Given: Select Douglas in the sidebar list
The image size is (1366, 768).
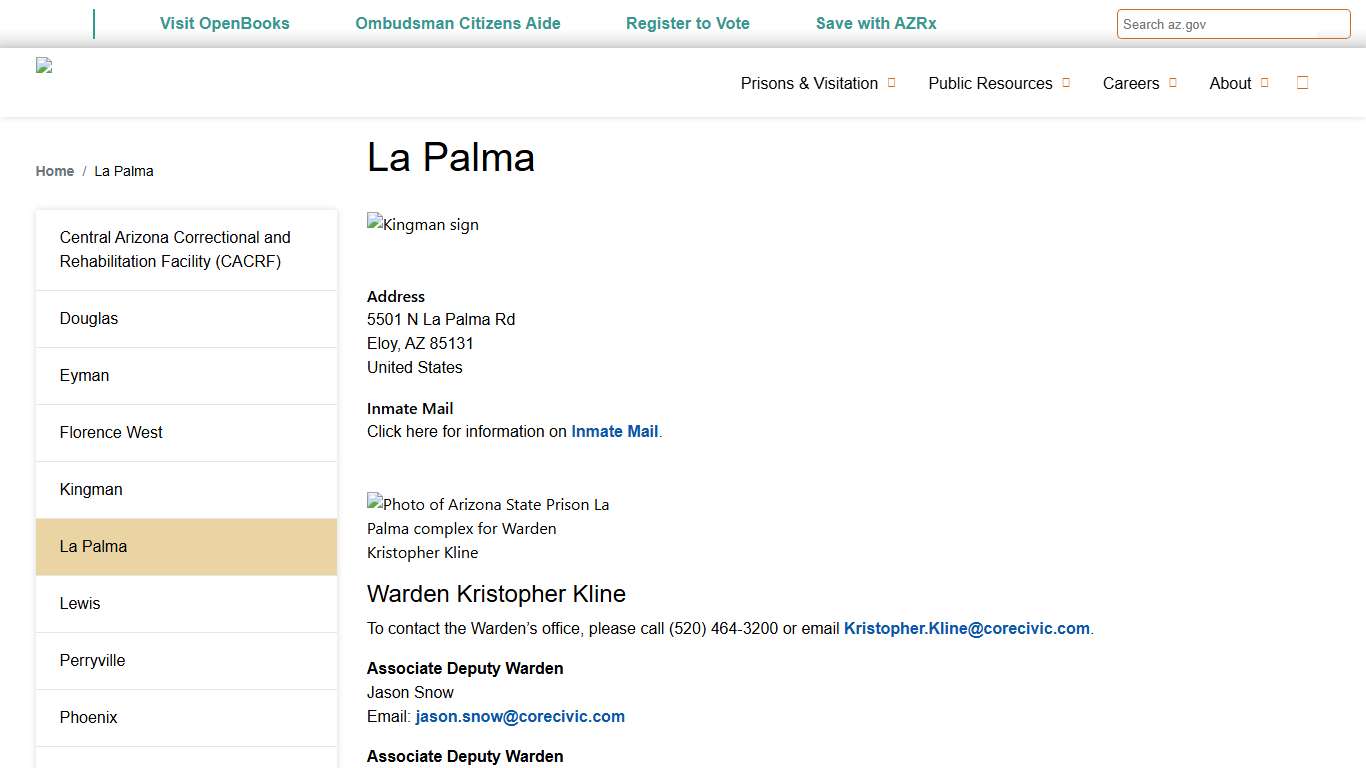Looking at the screenshot, I should click(x=89, y=319).
